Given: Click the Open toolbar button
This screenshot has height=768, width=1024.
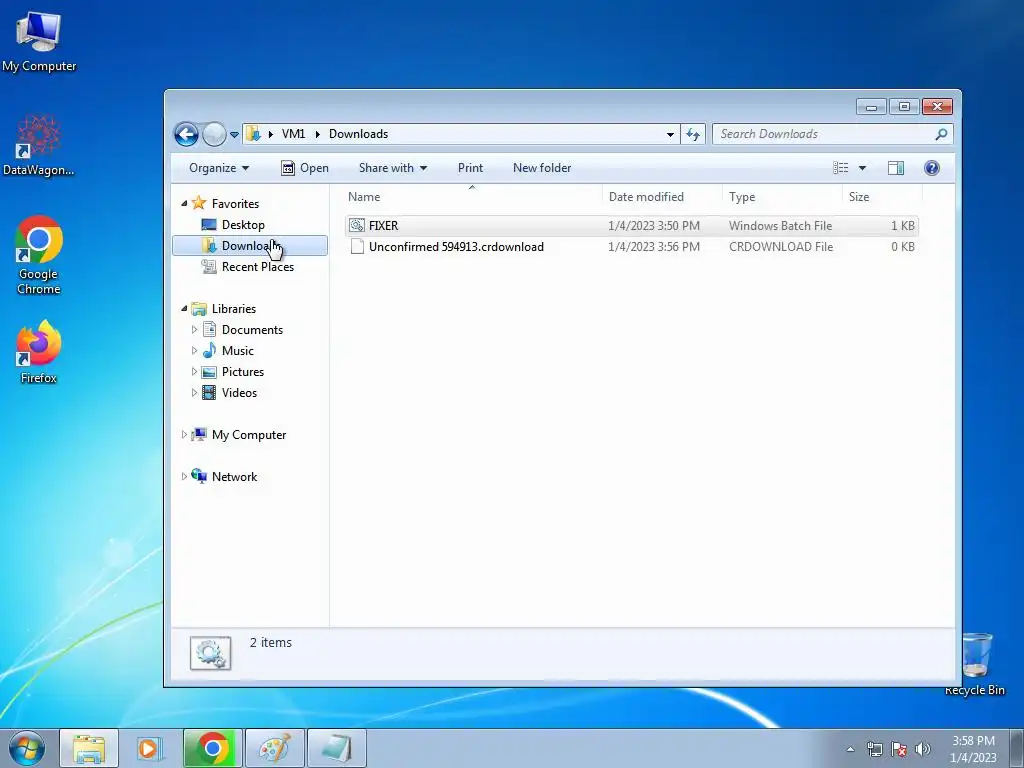Looking at the screenshot, I should click(x=305, y=168).
